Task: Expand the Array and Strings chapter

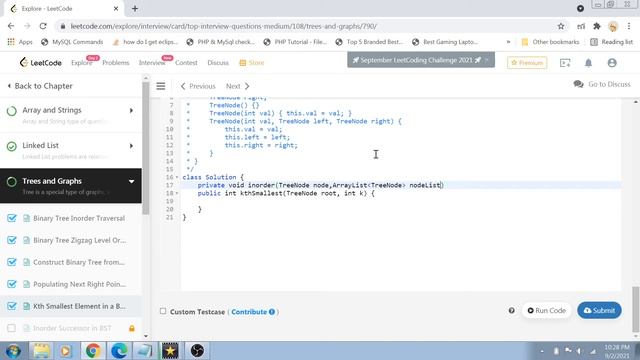Action: pos(131,111)
